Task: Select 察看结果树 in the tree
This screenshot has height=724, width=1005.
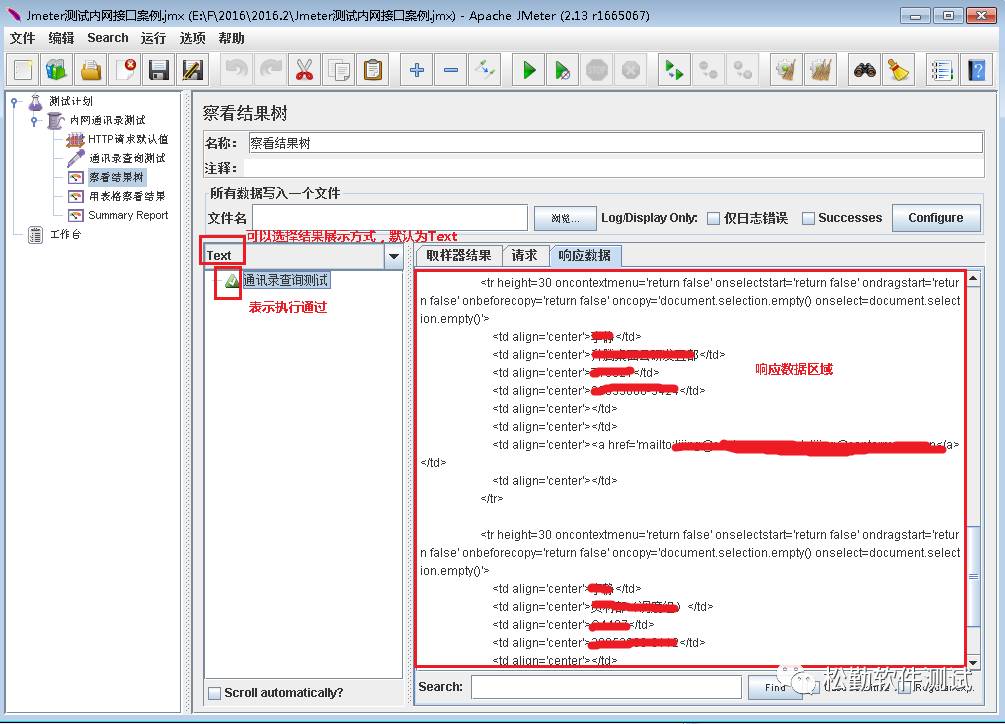Action: (116, 177)
